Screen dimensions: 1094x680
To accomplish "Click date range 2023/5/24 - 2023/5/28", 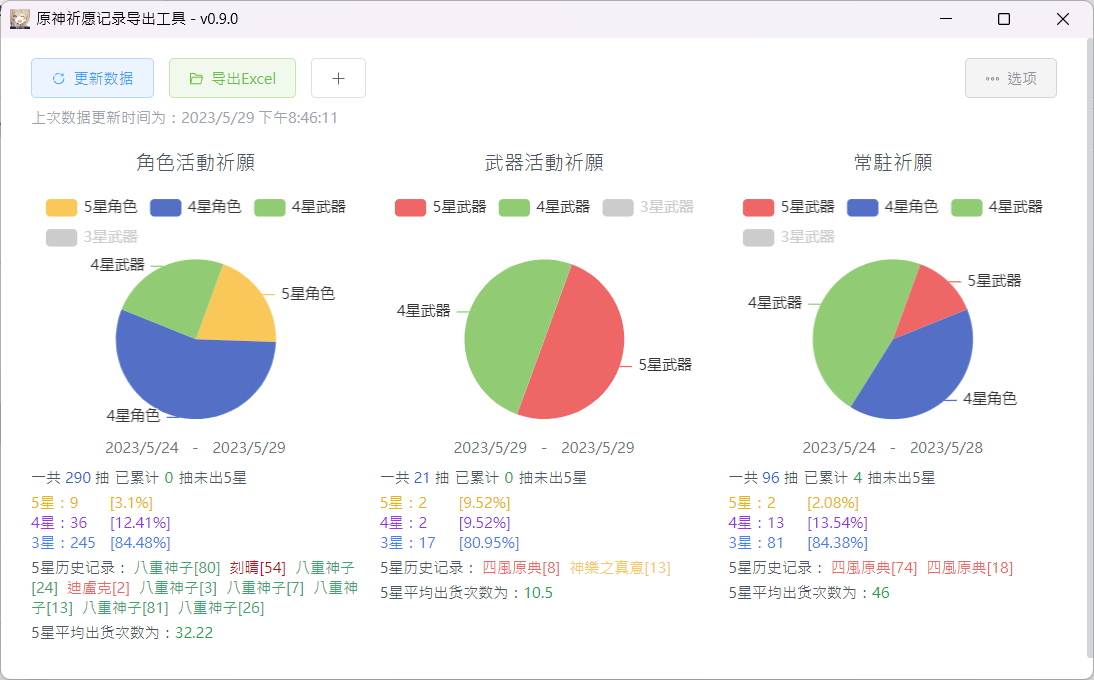I will [892, 448].
